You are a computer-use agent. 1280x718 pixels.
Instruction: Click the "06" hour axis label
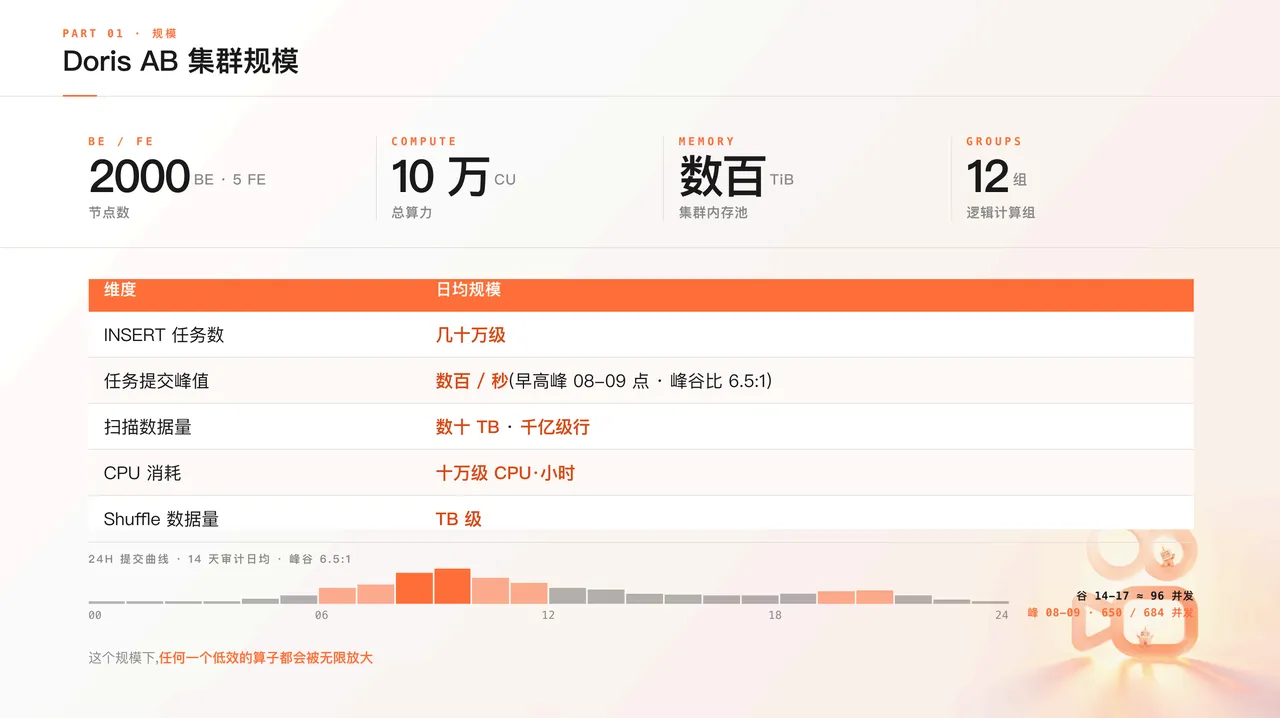coord(321,615)
